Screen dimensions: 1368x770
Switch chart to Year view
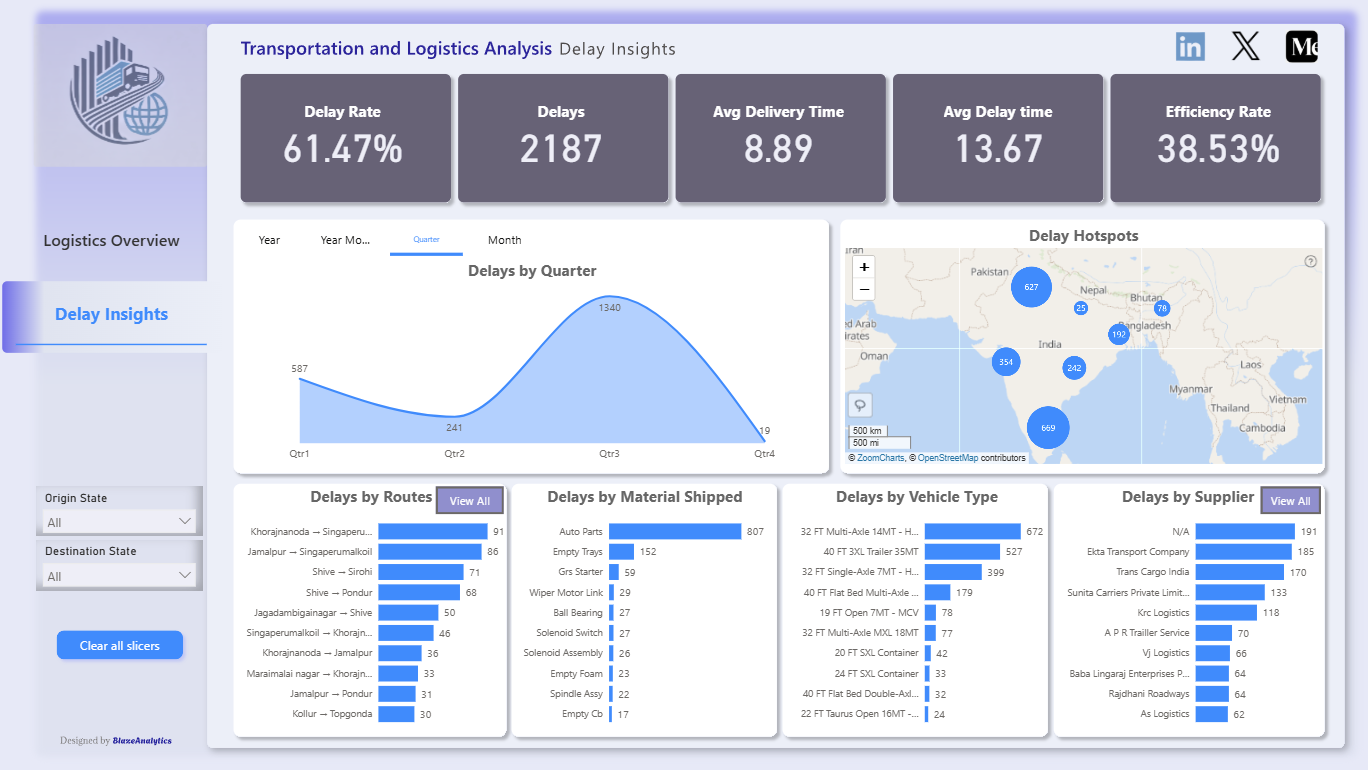point(269,240)
